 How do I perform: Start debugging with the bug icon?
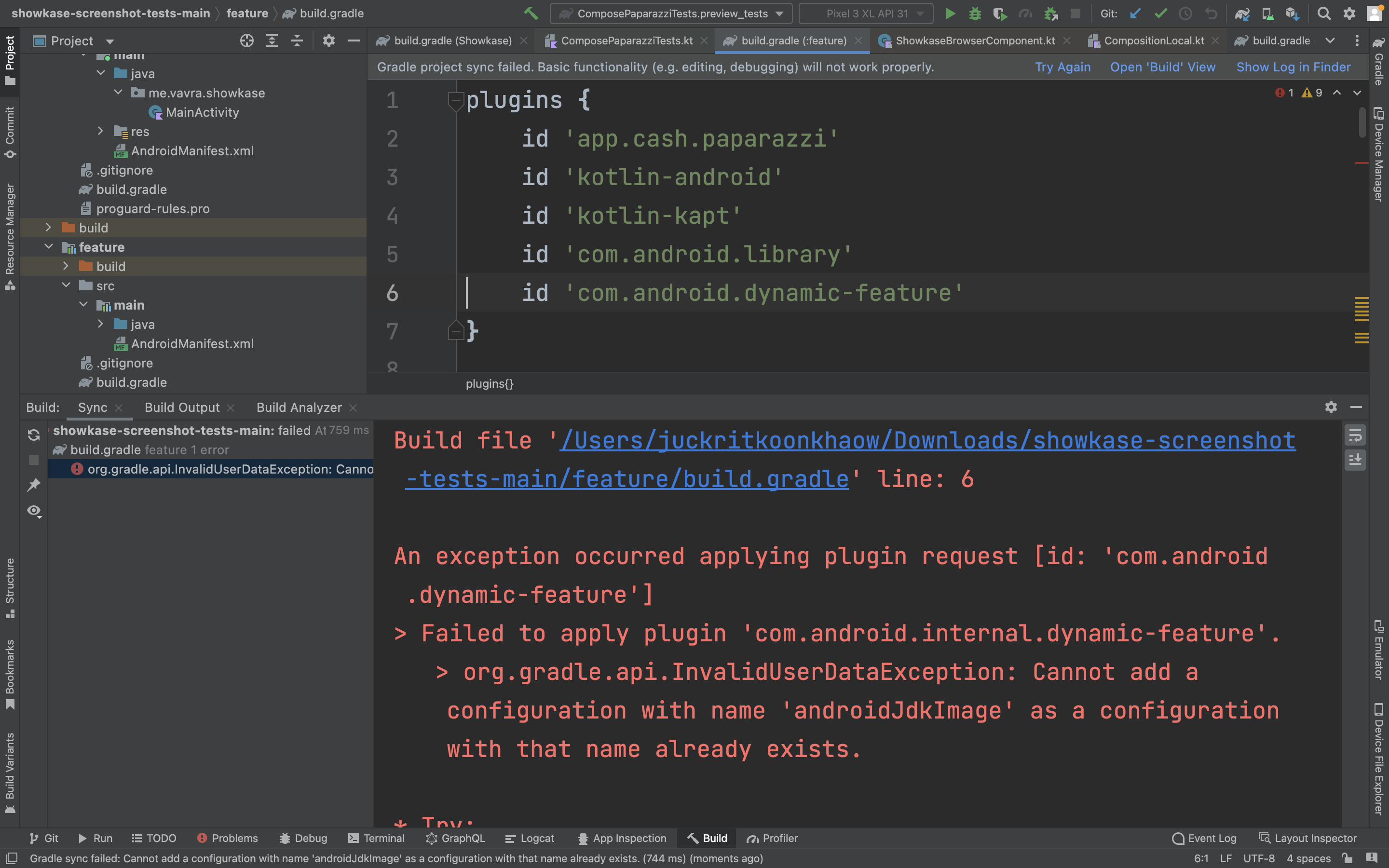pyautogui.click(x=975, y=13)
